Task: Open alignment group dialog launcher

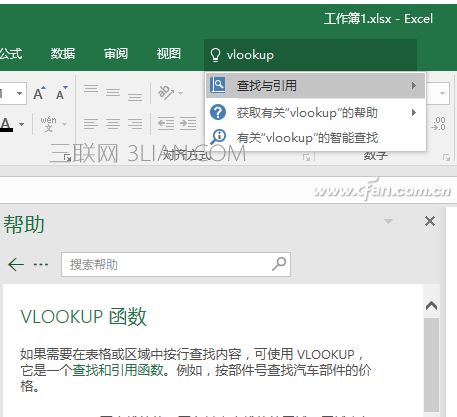Action: click(x=307, y=157)
